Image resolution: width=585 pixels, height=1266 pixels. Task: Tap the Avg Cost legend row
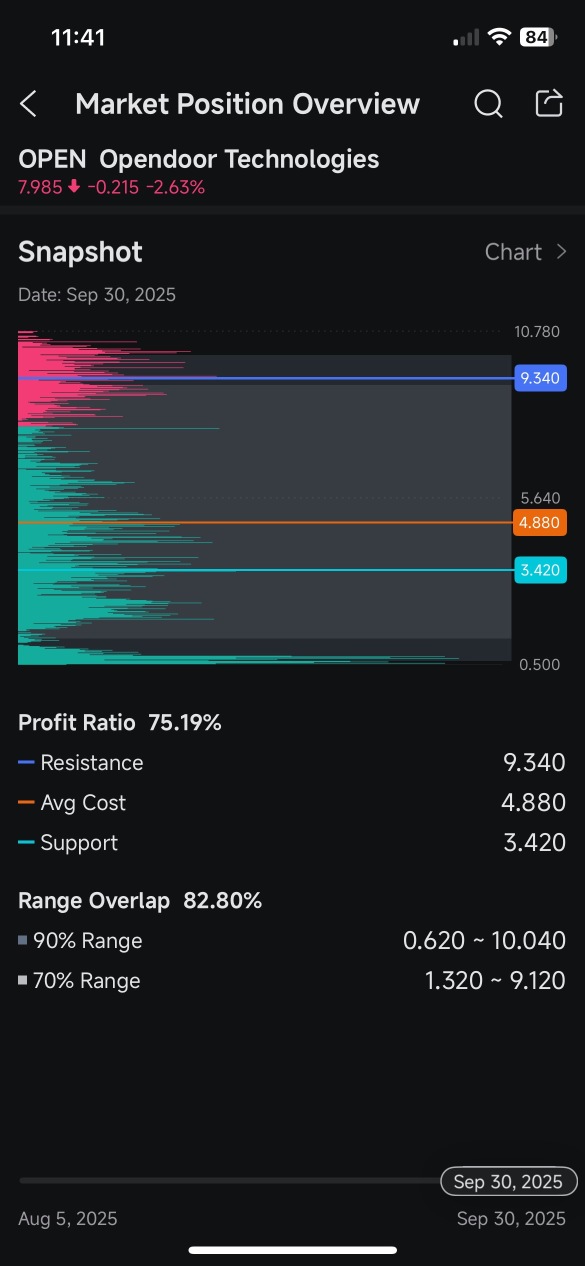click(x=292, y=803)
